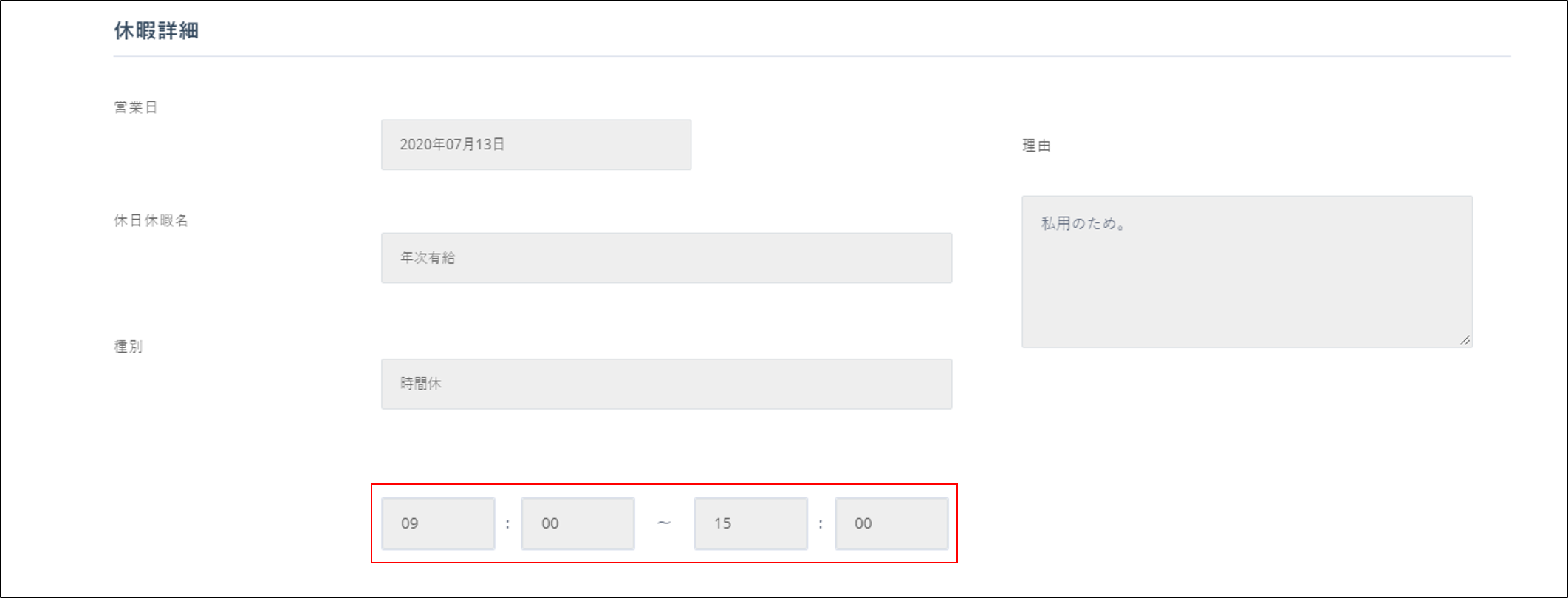
Task: Click the 休暇詳細 section heading
Action: tap(156, 30)
